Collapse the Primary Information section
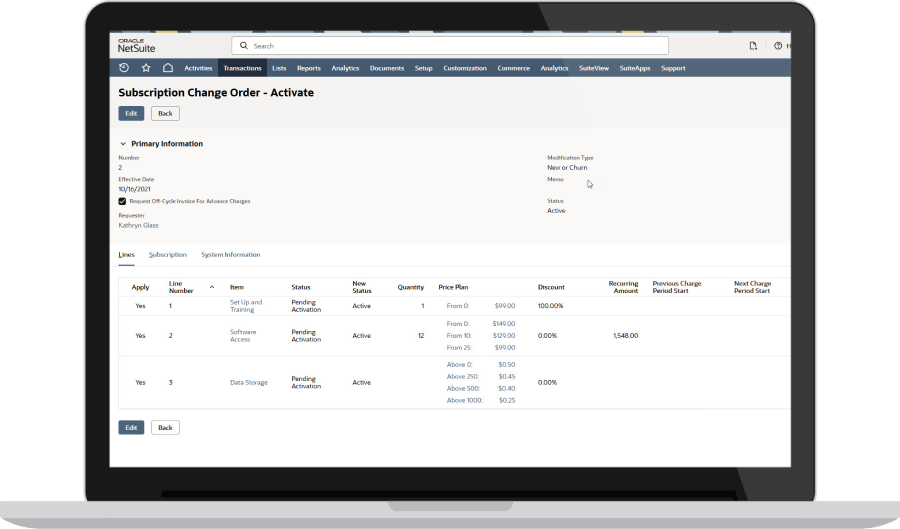 pos(123,144)
